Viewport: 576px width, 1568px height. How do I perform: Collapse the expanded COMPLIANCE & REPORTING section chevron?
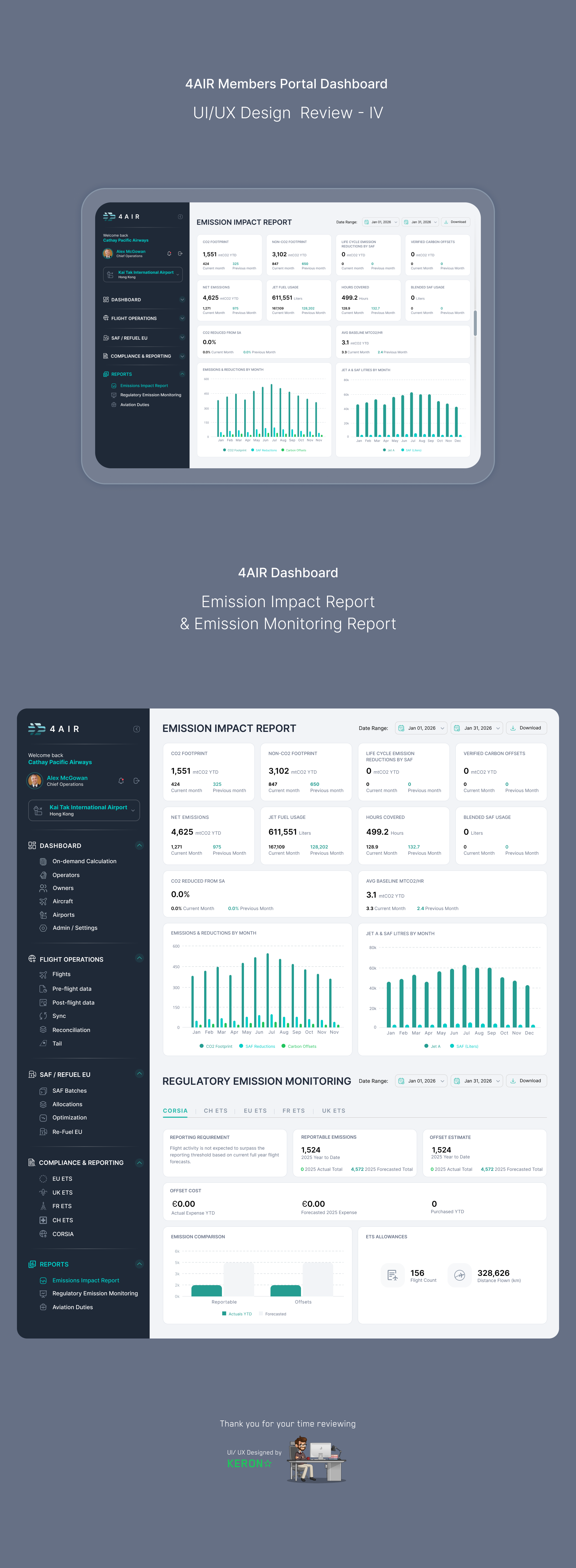tap(139, 1163)
